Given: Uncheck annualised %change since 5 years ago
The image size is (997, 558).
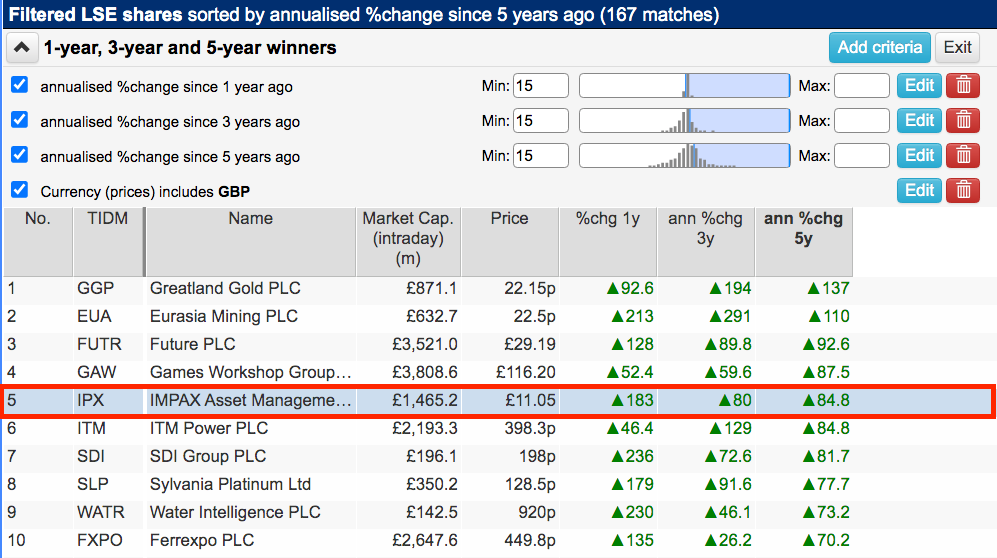Looking at the screenshot, I should tap(20, 154).
